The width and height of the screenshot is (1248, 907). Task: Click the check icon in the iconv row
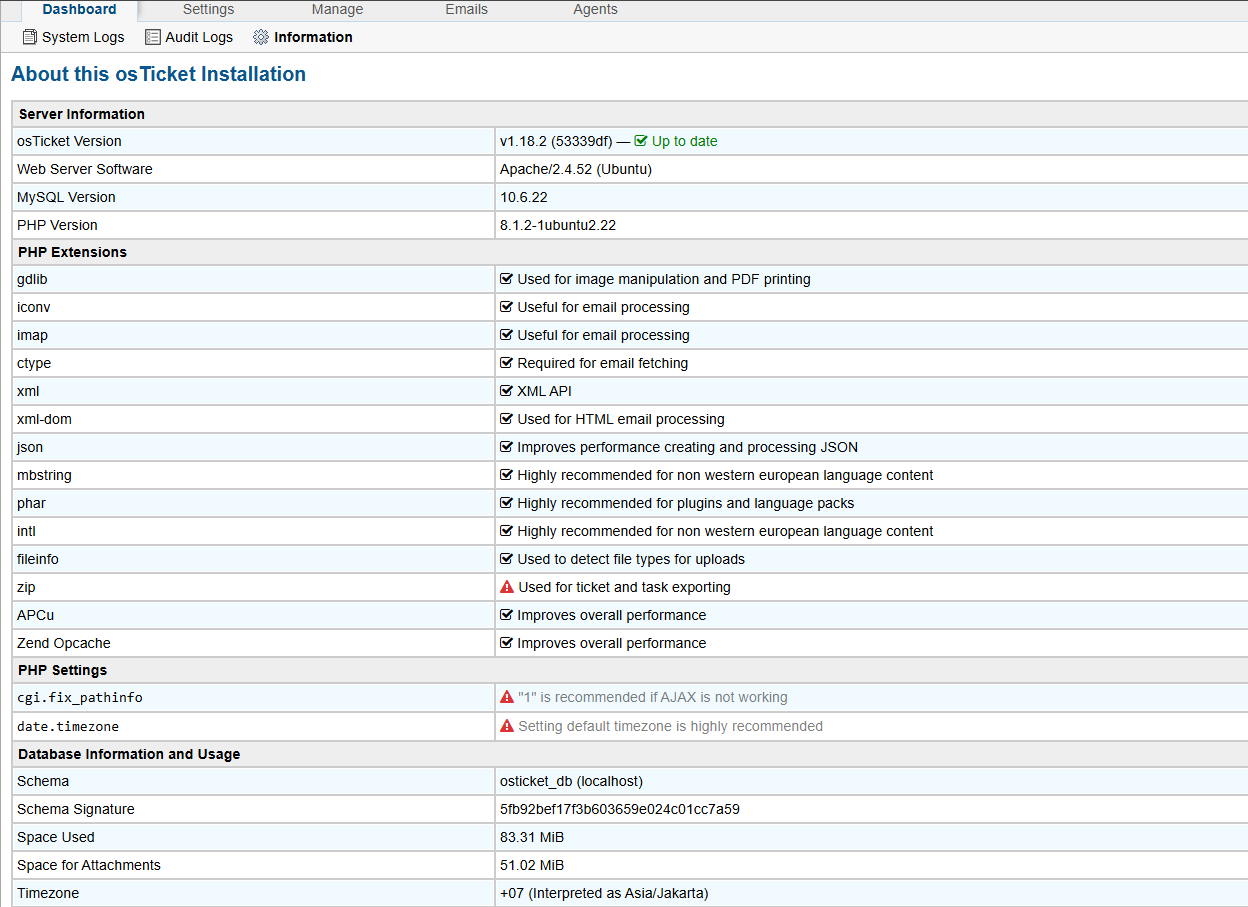(506, 307)
